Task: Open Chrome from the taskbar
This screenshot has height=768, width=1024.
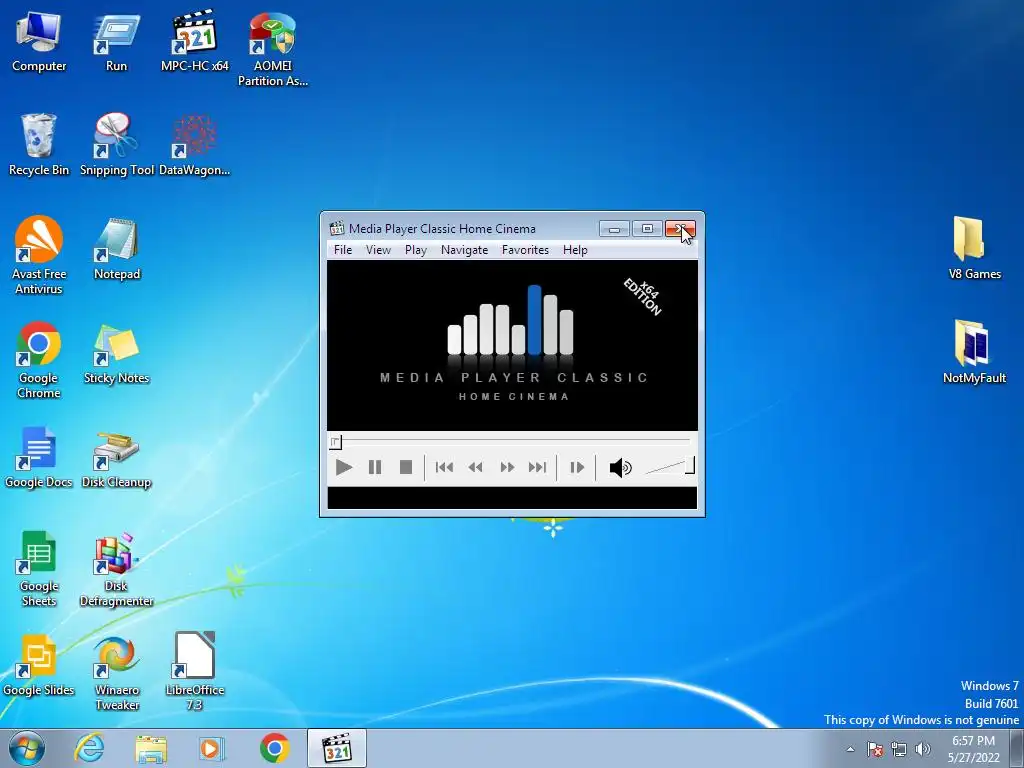Action: (x=274, y=748)
